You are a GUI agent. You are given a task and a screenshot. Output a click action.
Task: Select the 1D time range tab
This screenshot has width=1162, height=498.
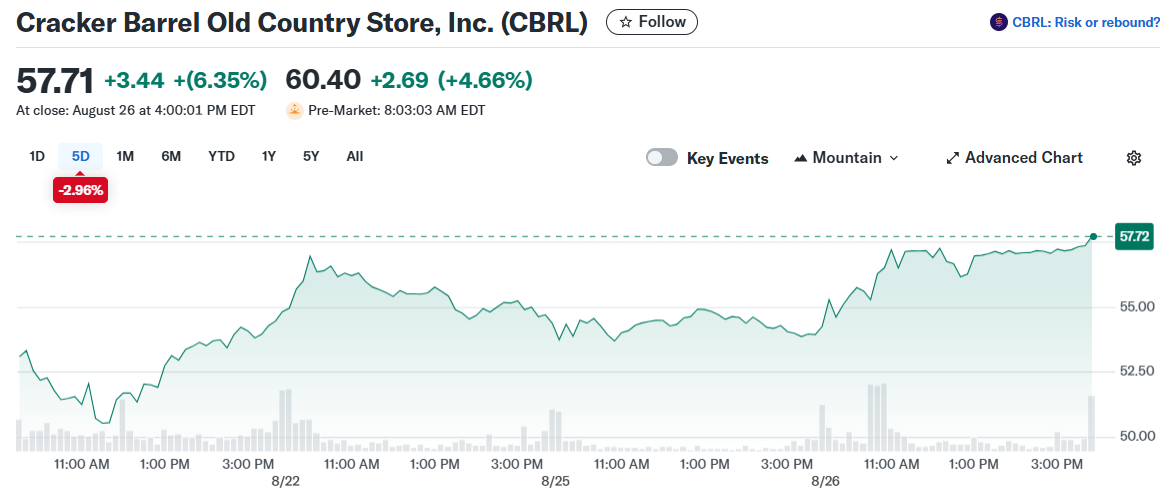tap(37, 156)
